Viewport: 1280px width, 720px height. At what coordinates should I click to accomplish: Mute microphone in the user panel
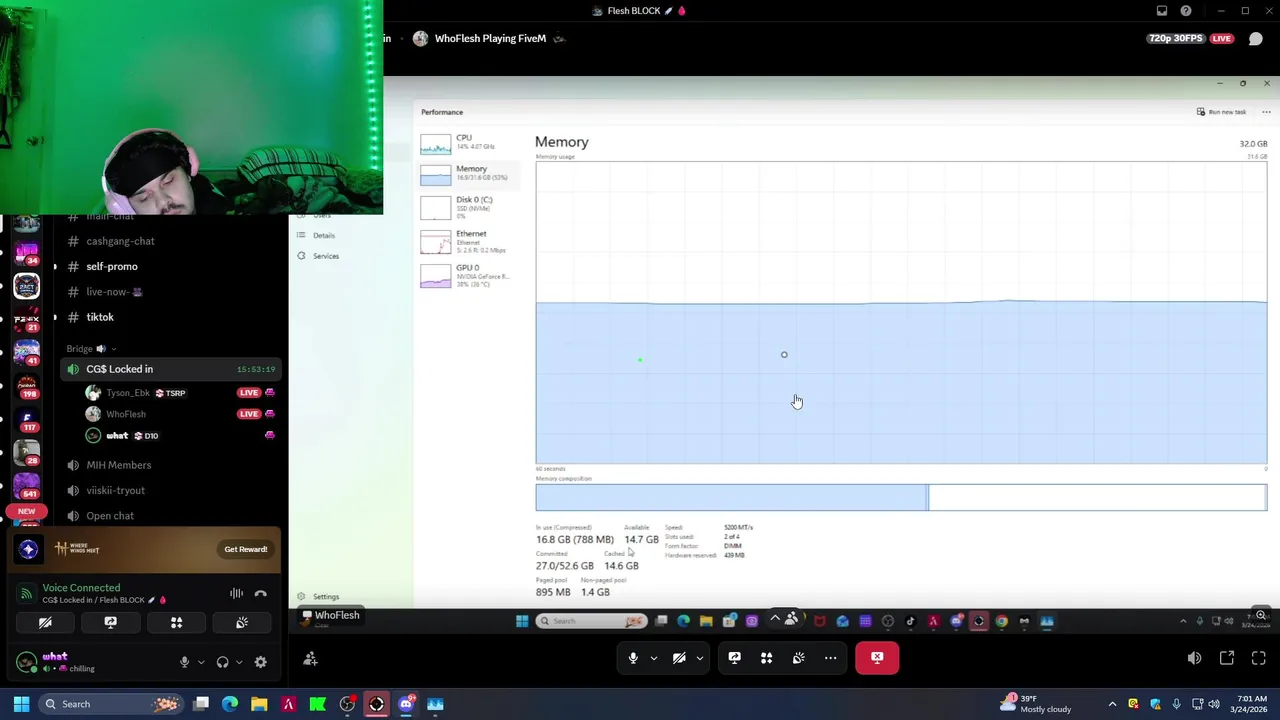click(x=184, y=662)
